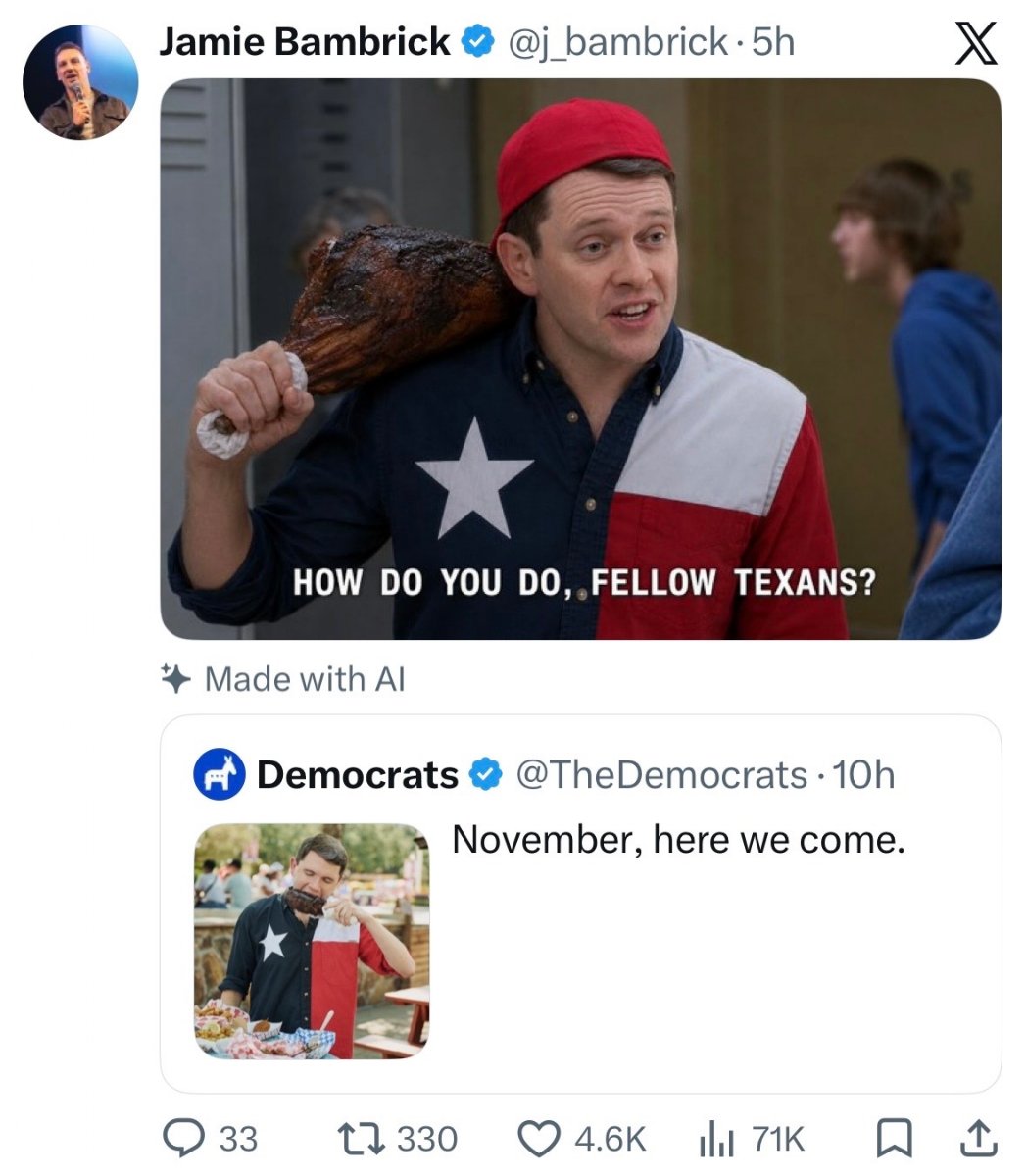Click the X logo in corner

point(976,43)
